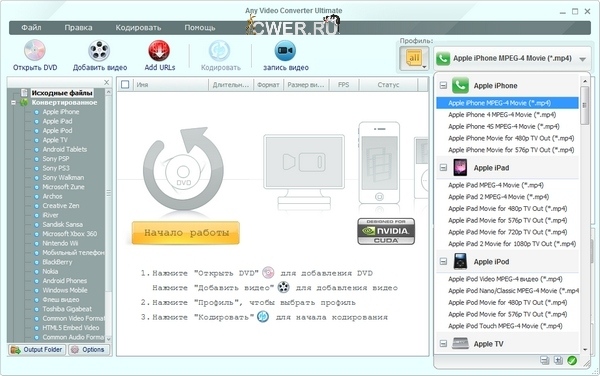This screenshot has width=600, height=376.
Task: Click the Apple iPhone group icon
Action: pos(460,85)
